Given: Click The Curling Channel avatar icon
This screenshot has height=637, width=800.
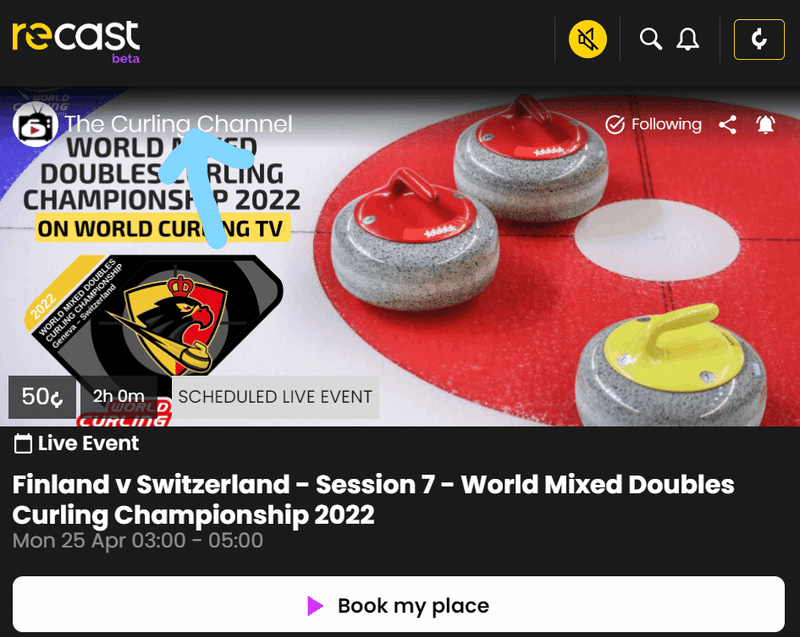Looking at the screenshot, I should [35, 124].
